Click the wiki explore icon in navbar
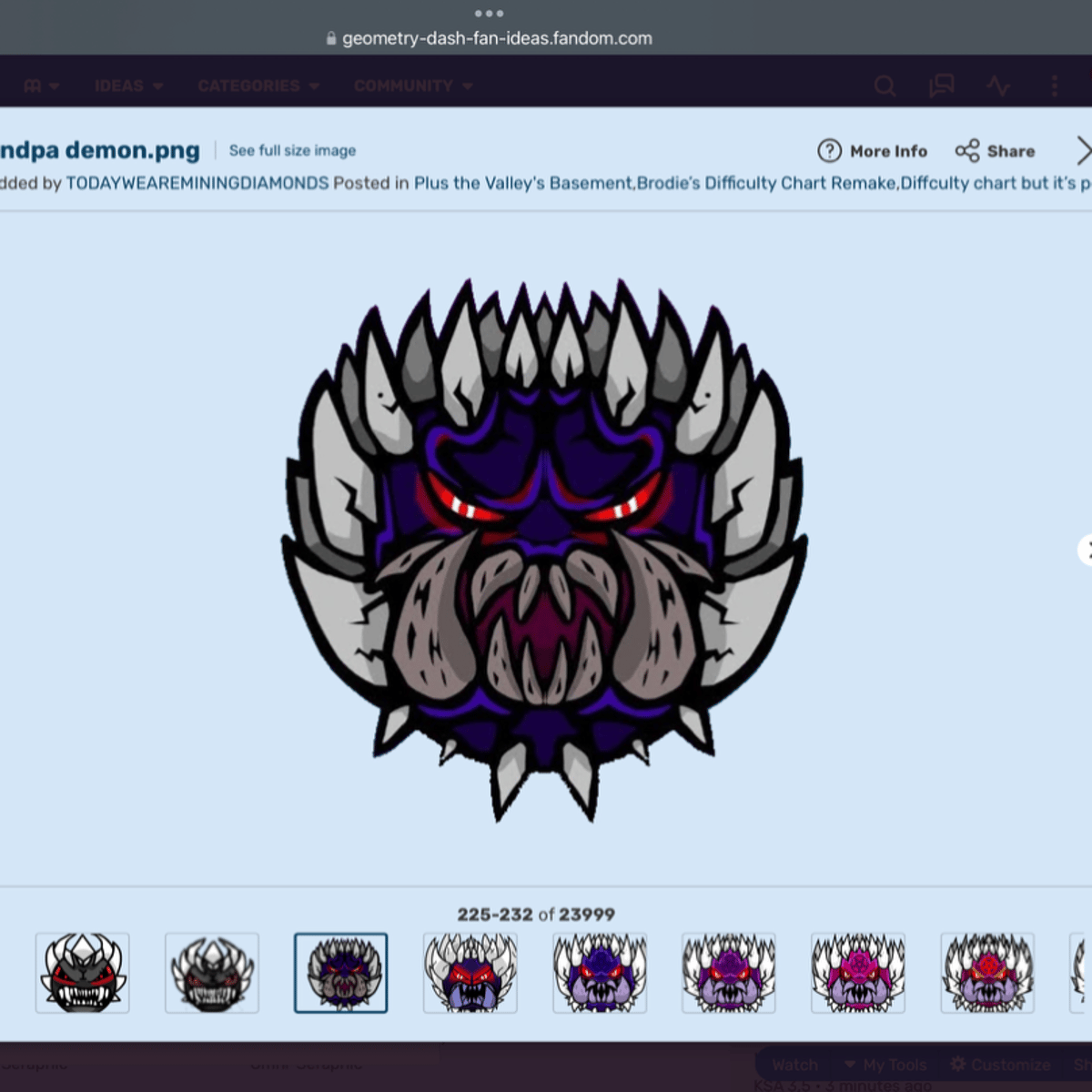This screenshot has height=1092, width=1092. point(41,86)
